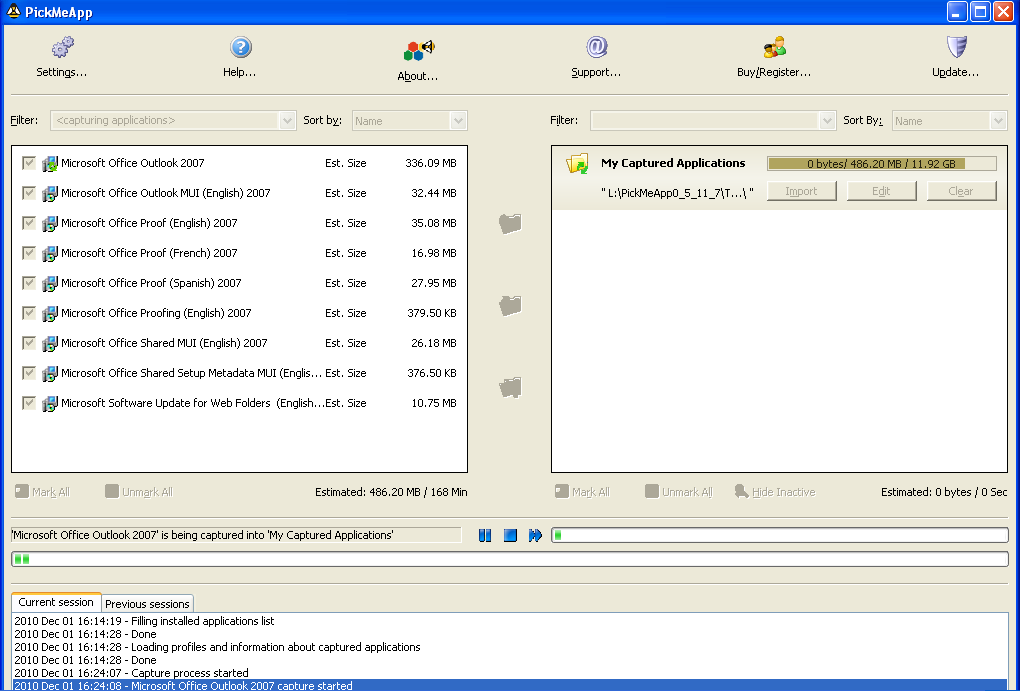This screenshot has height=691, width=1020.
Task: Switch to Previous sessions tab
Action: click(x=147, y=604)
